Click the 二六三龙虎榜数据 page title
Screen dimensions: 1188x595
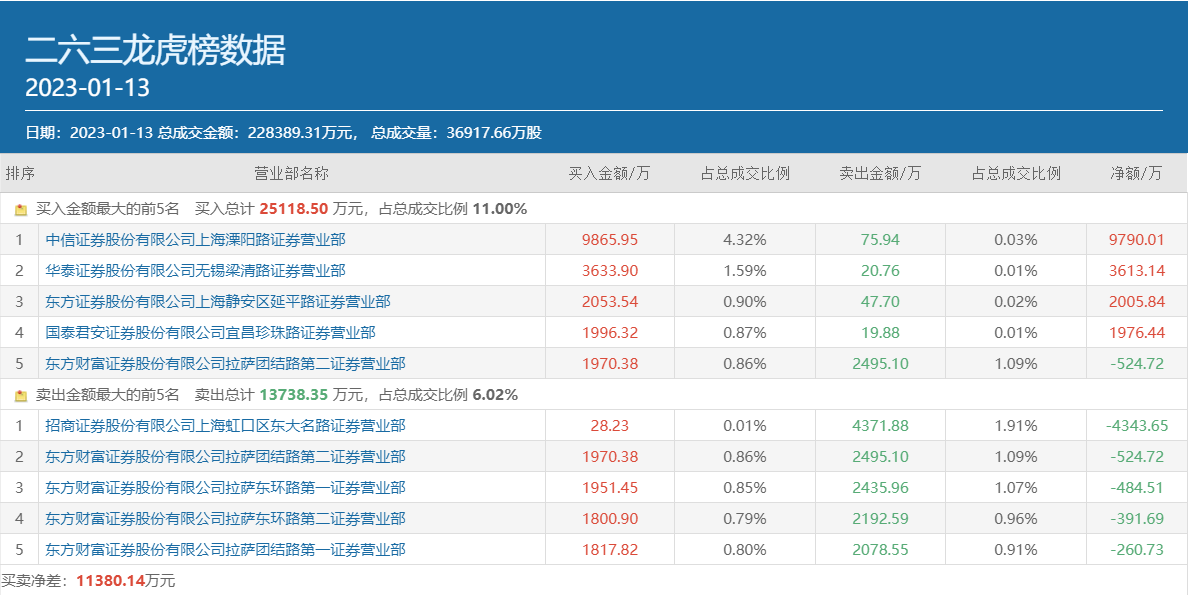(x=155, y=50)
